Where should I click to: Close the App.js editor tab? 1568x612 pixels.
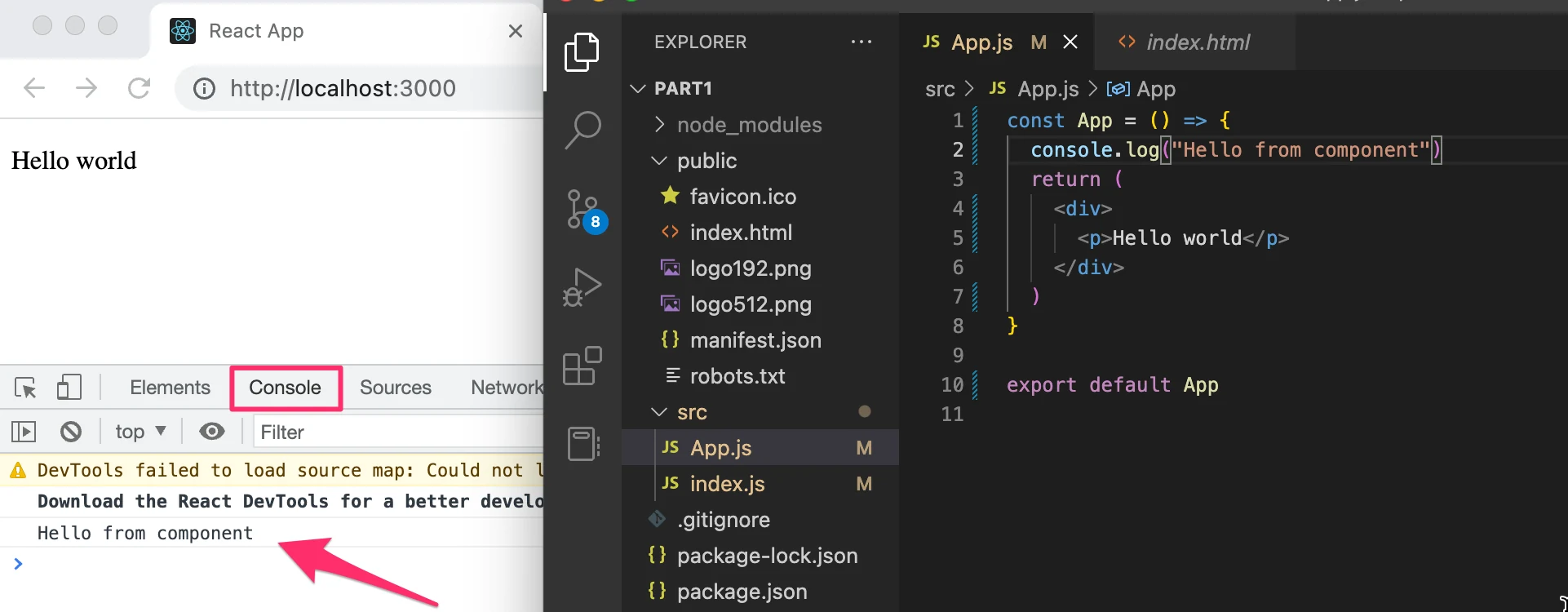1070,42
